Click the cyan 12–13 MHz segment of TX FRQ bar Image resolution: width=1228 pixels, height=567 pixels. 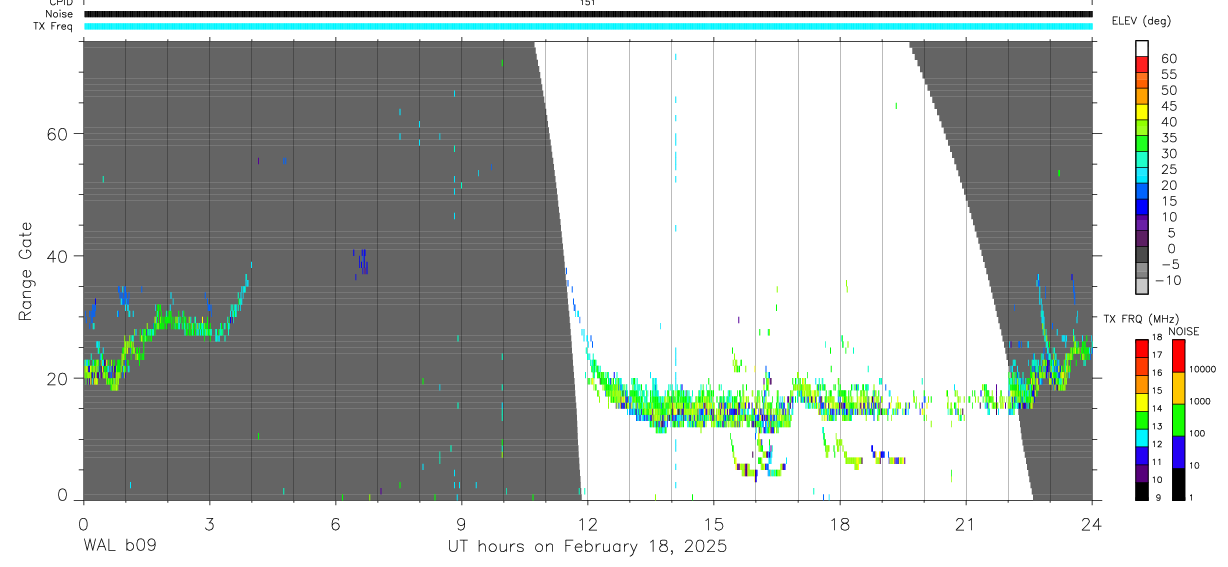click(1142, 437)
